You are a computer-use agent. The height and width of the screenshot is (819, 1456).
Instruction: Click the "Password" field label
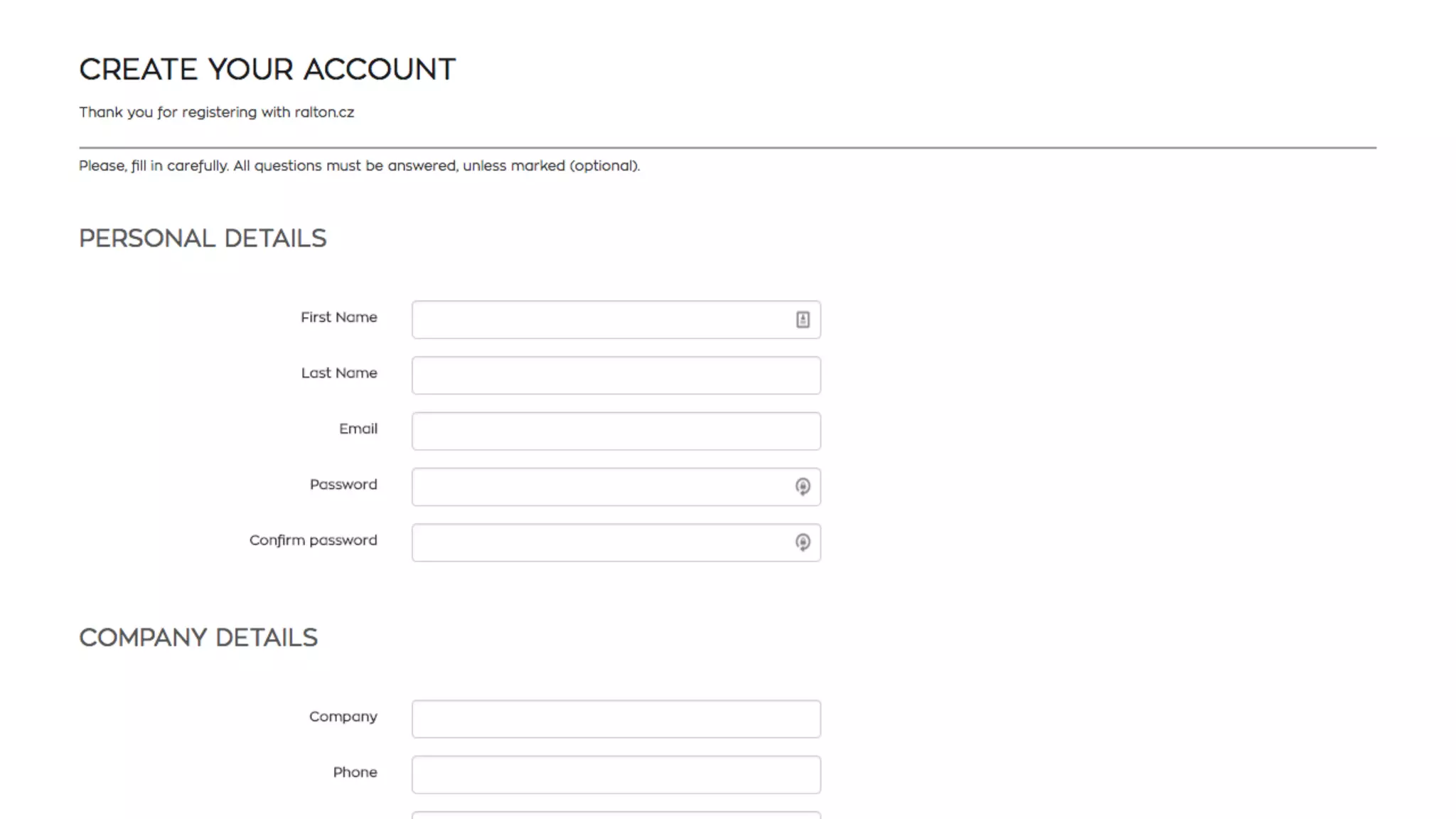pos(343,484)
